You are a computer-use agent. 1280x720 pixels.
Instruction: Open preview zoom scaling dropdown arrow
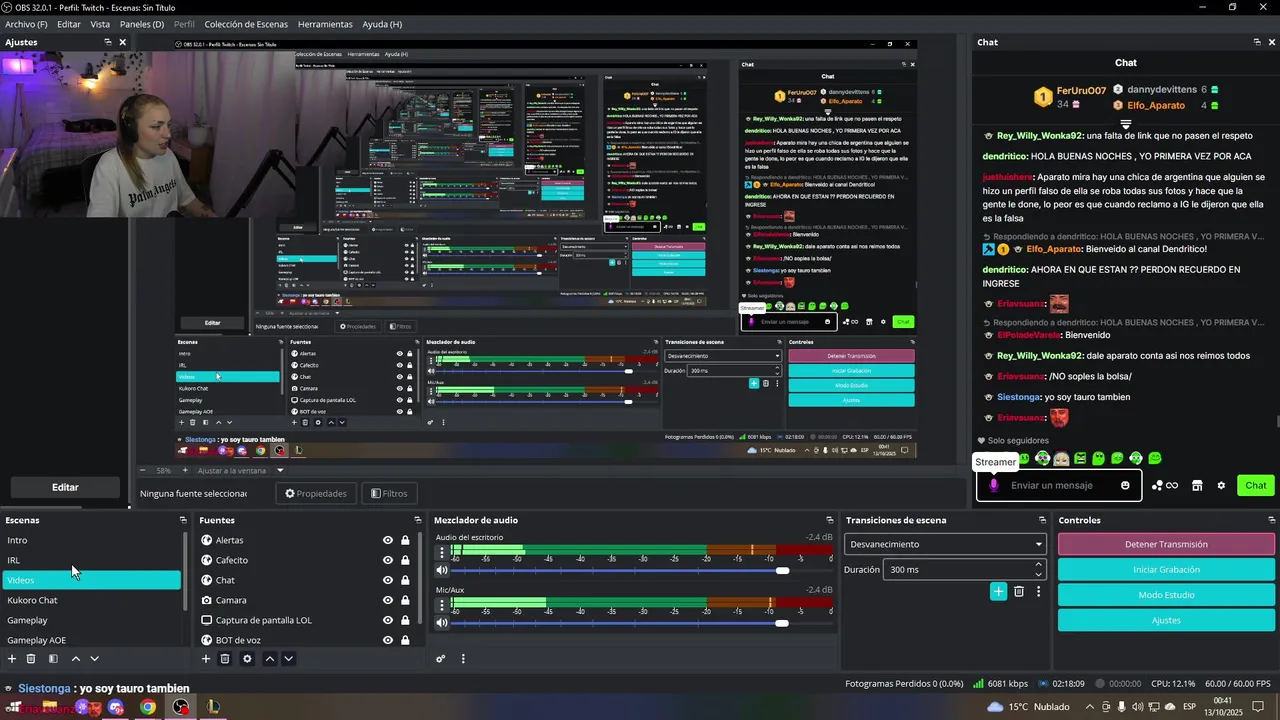280,470
